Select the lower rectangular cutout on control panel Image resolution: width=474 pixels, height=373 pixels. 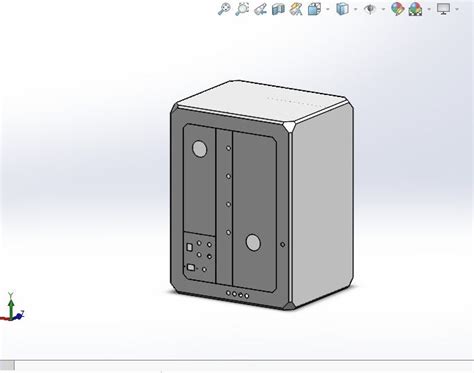191,267
